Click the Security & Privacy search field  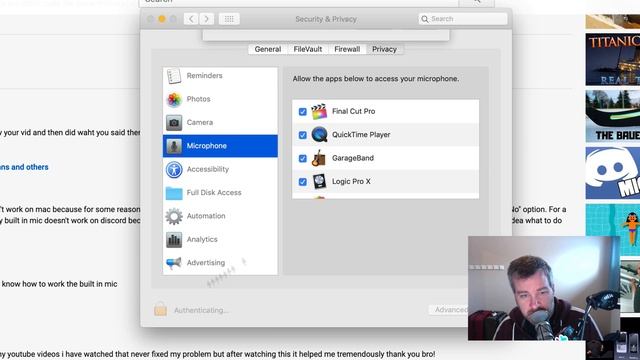(x=463, y=19)
